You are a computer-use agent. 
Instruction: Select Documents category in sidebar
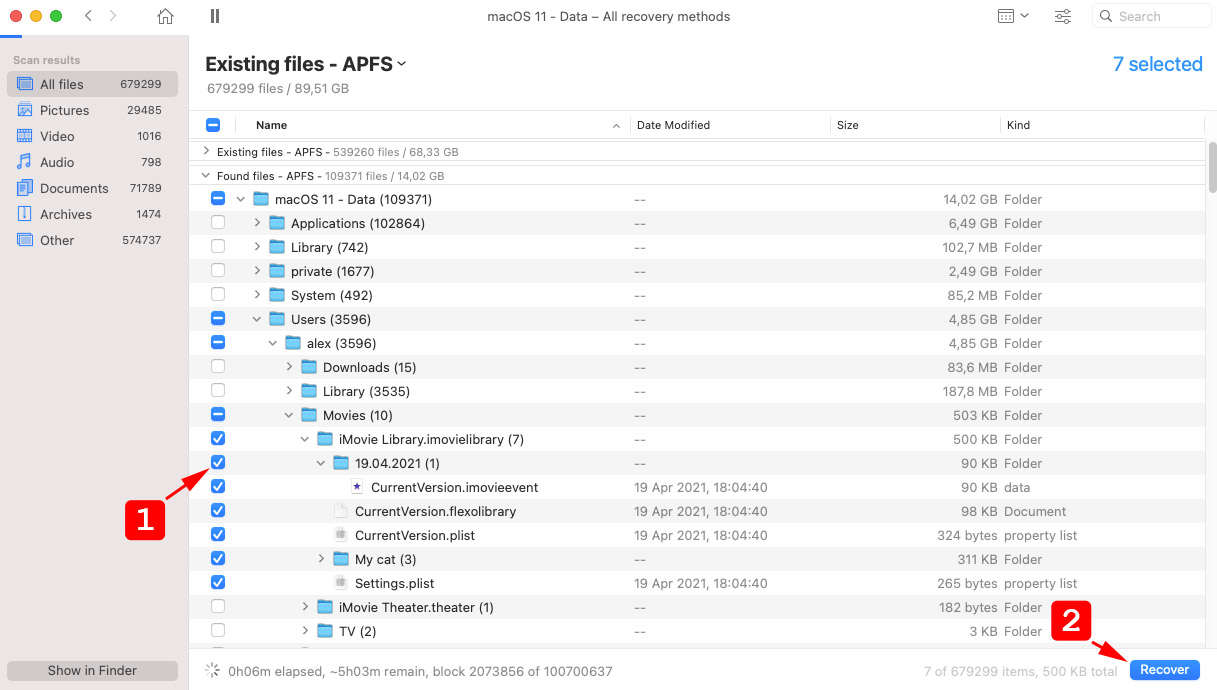pyautogui.click(x=92, y=188)
